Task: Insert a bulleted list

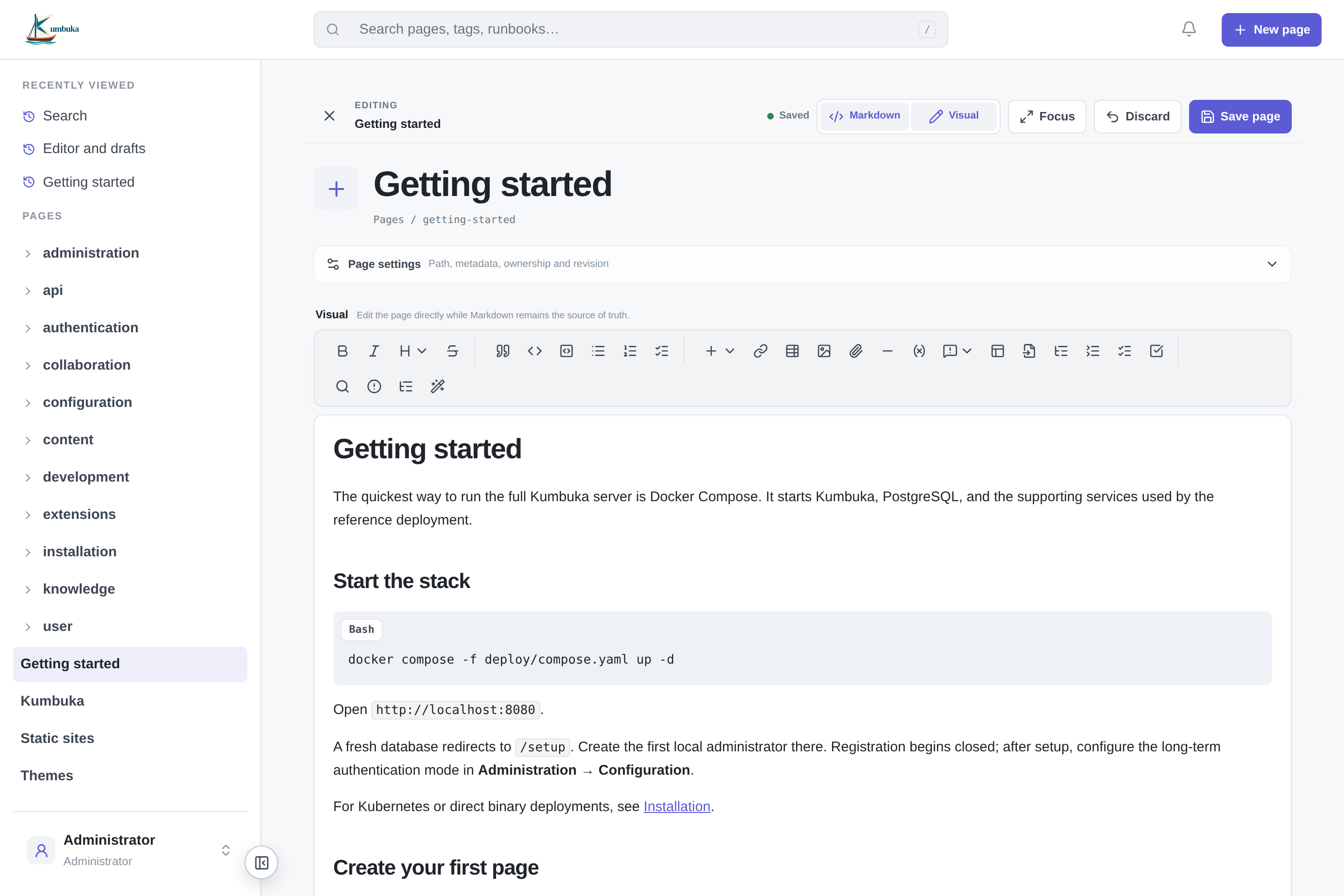Action: 598,351
